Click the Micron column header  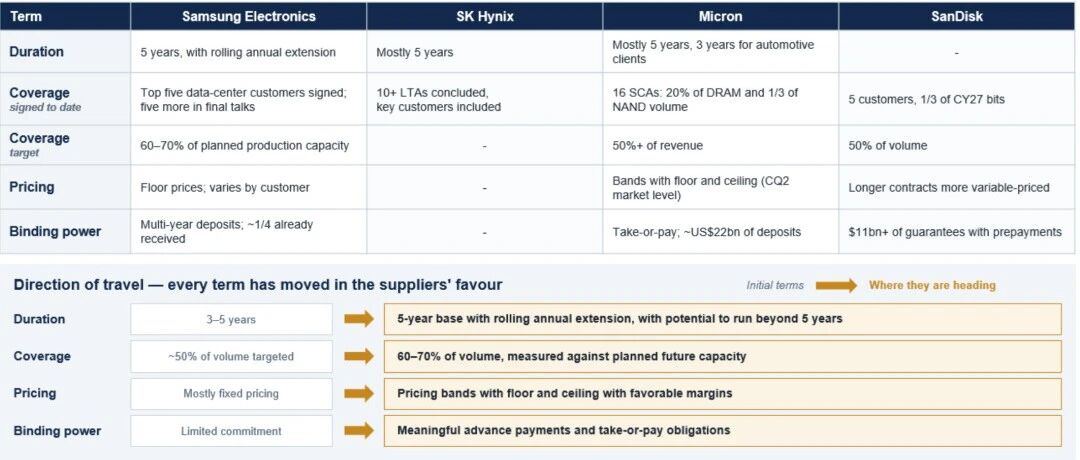pos(721,17)
